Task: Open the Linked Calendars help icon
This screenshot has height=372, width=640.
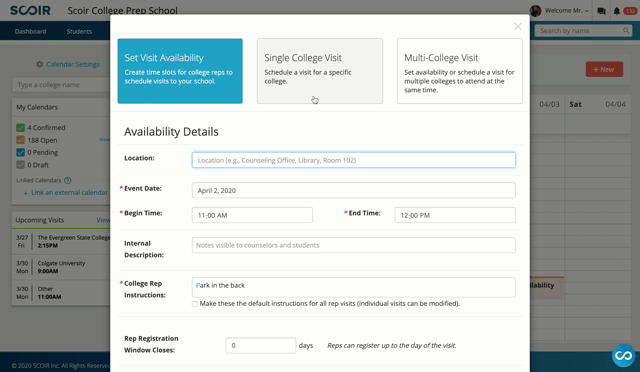Action: pos(68,180)
